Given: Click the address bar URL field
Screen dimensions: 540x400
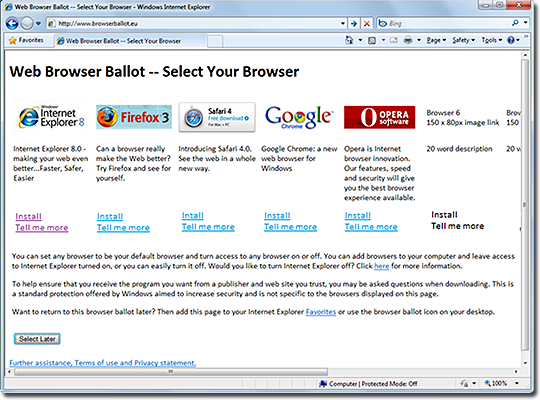Looking at the screenshot, I should [x=193, y=23].
